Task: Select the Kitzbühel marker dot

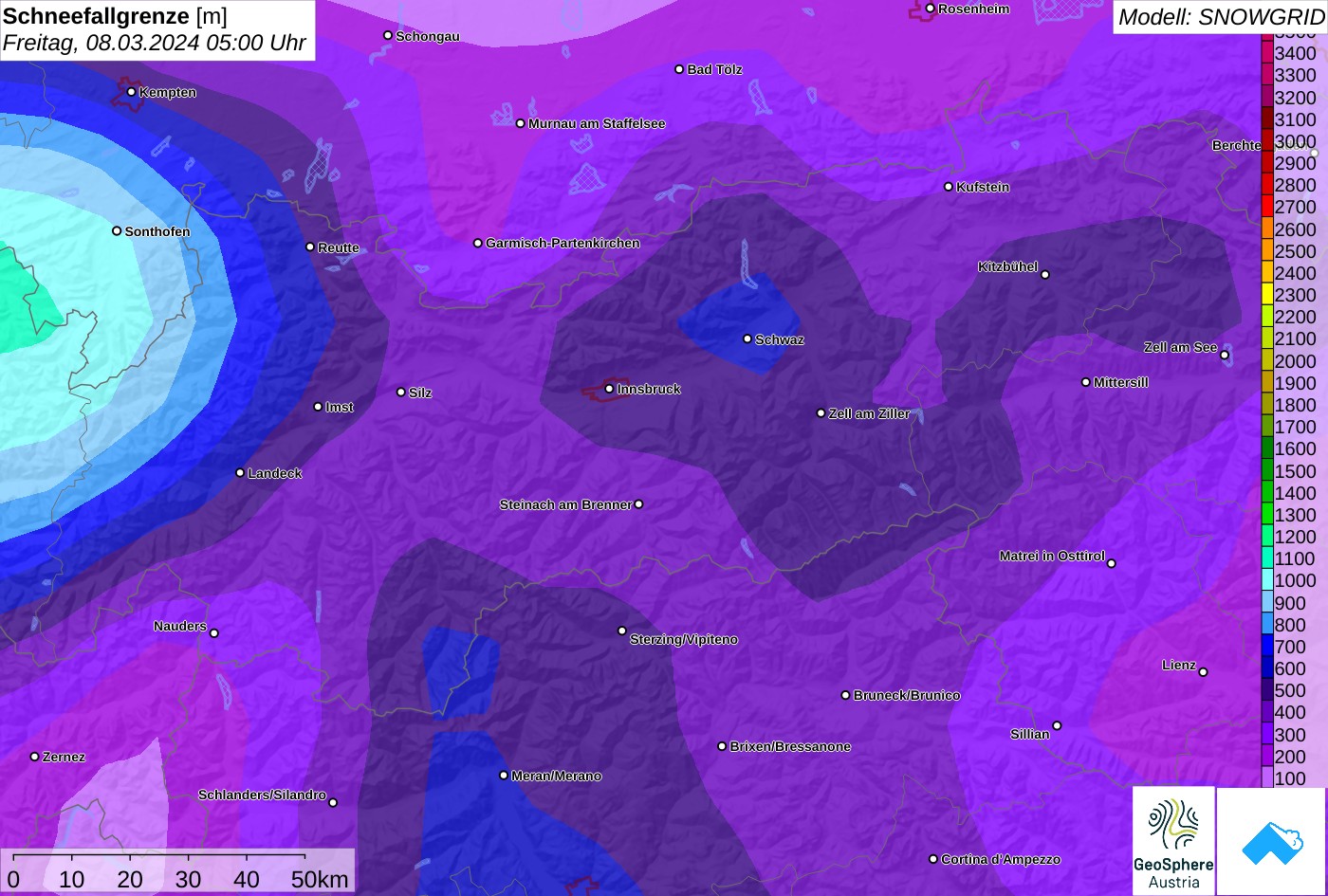Action: click(x=1045, y=275)
